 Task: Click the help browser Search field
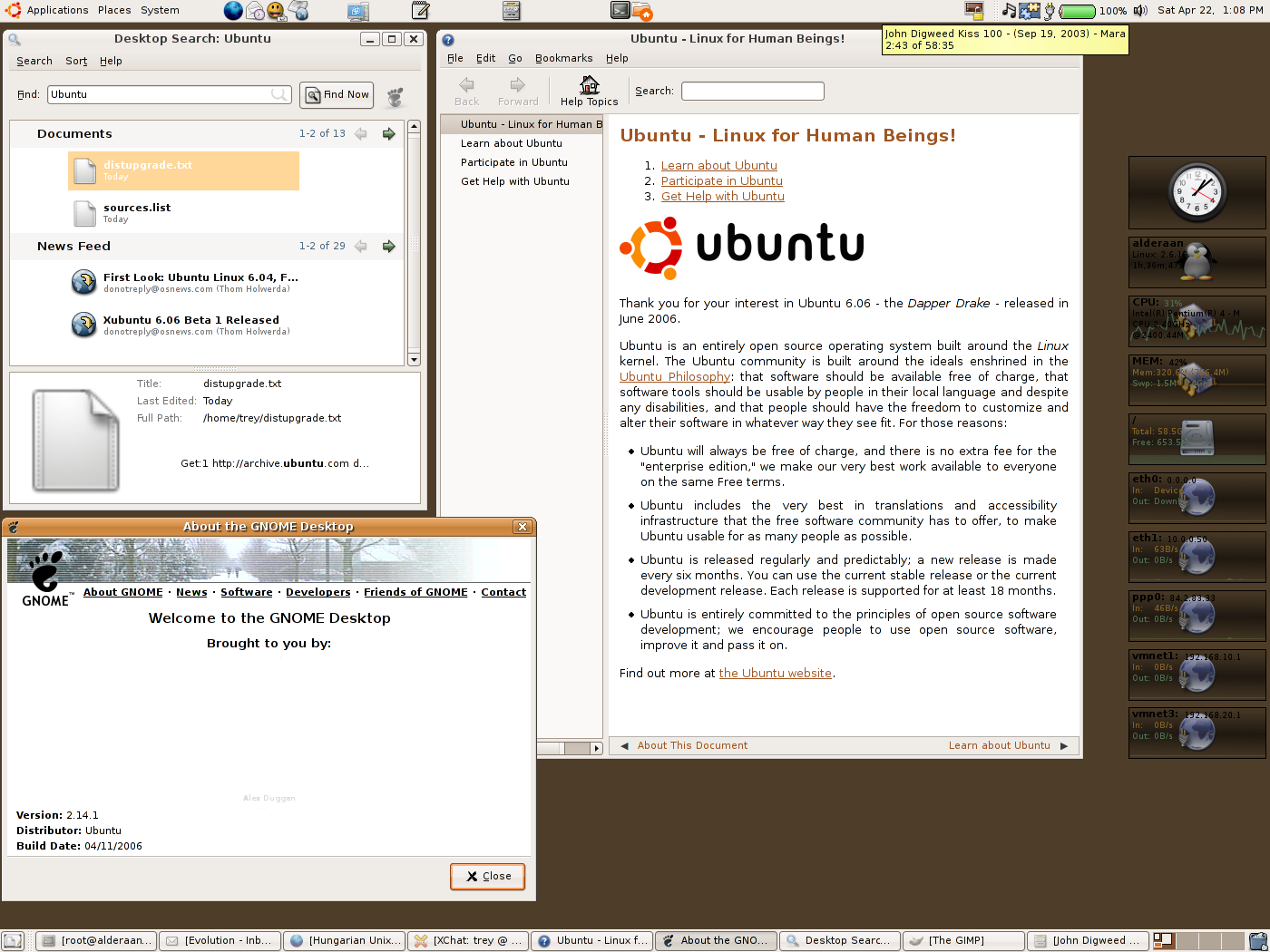753,92
